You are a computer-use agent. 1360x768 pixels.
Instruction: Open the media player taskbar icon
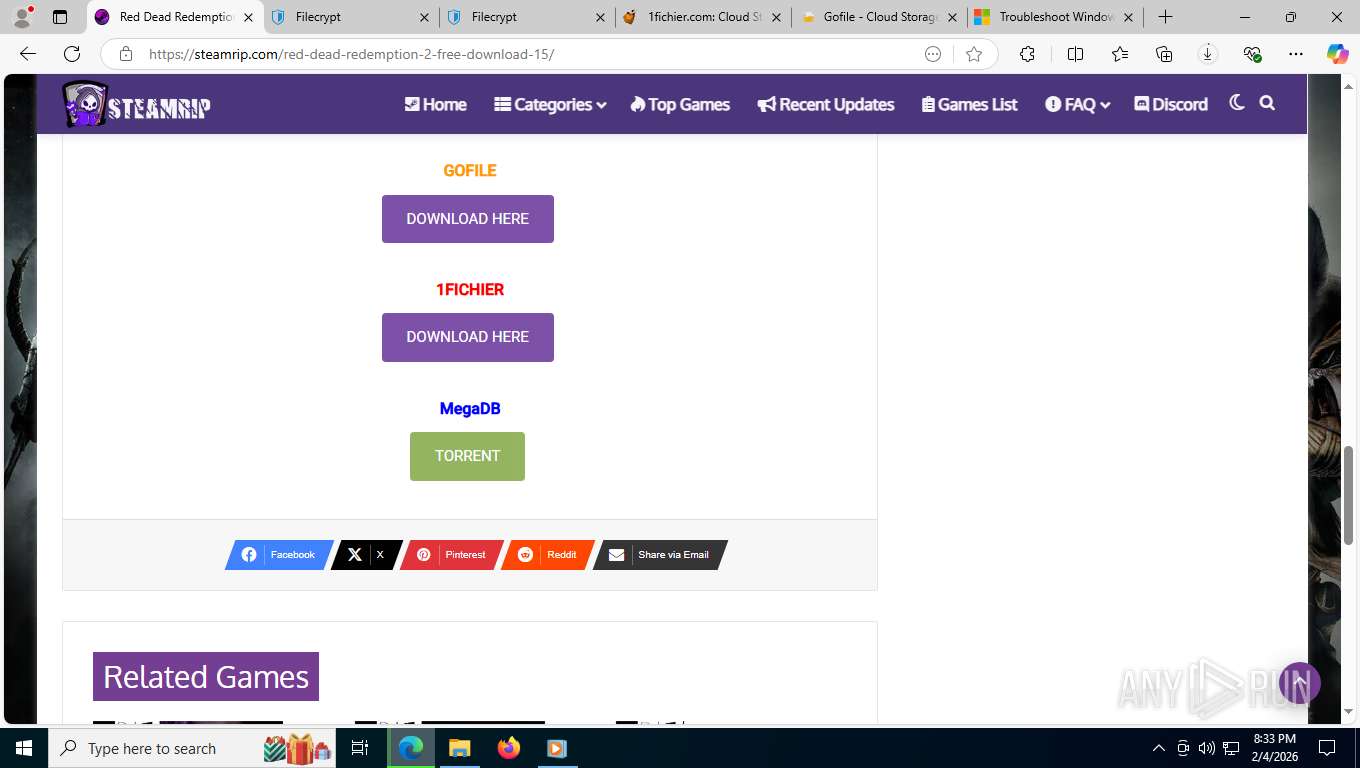click(x=557, y=748)
